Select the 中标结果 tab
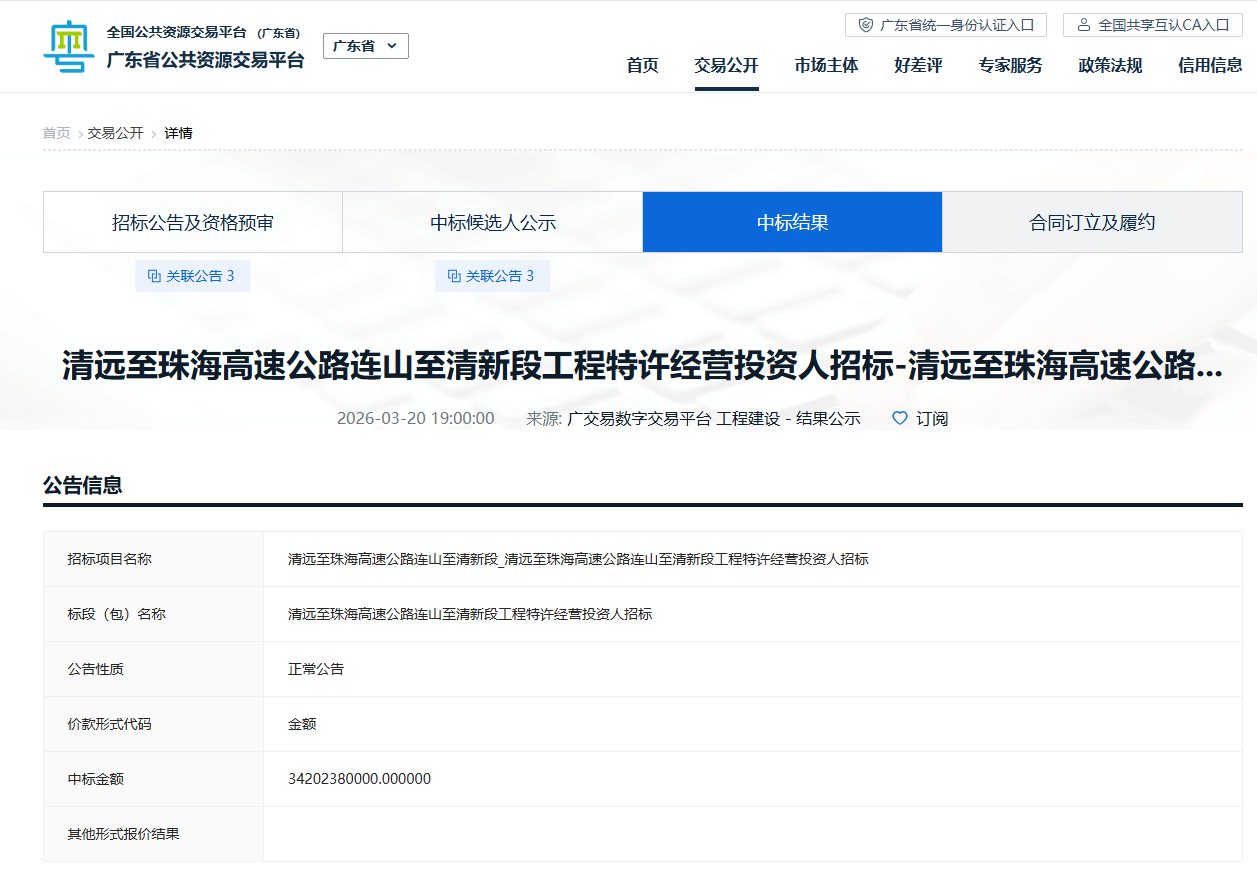The image size is (1257, 883). pos(792,222)
